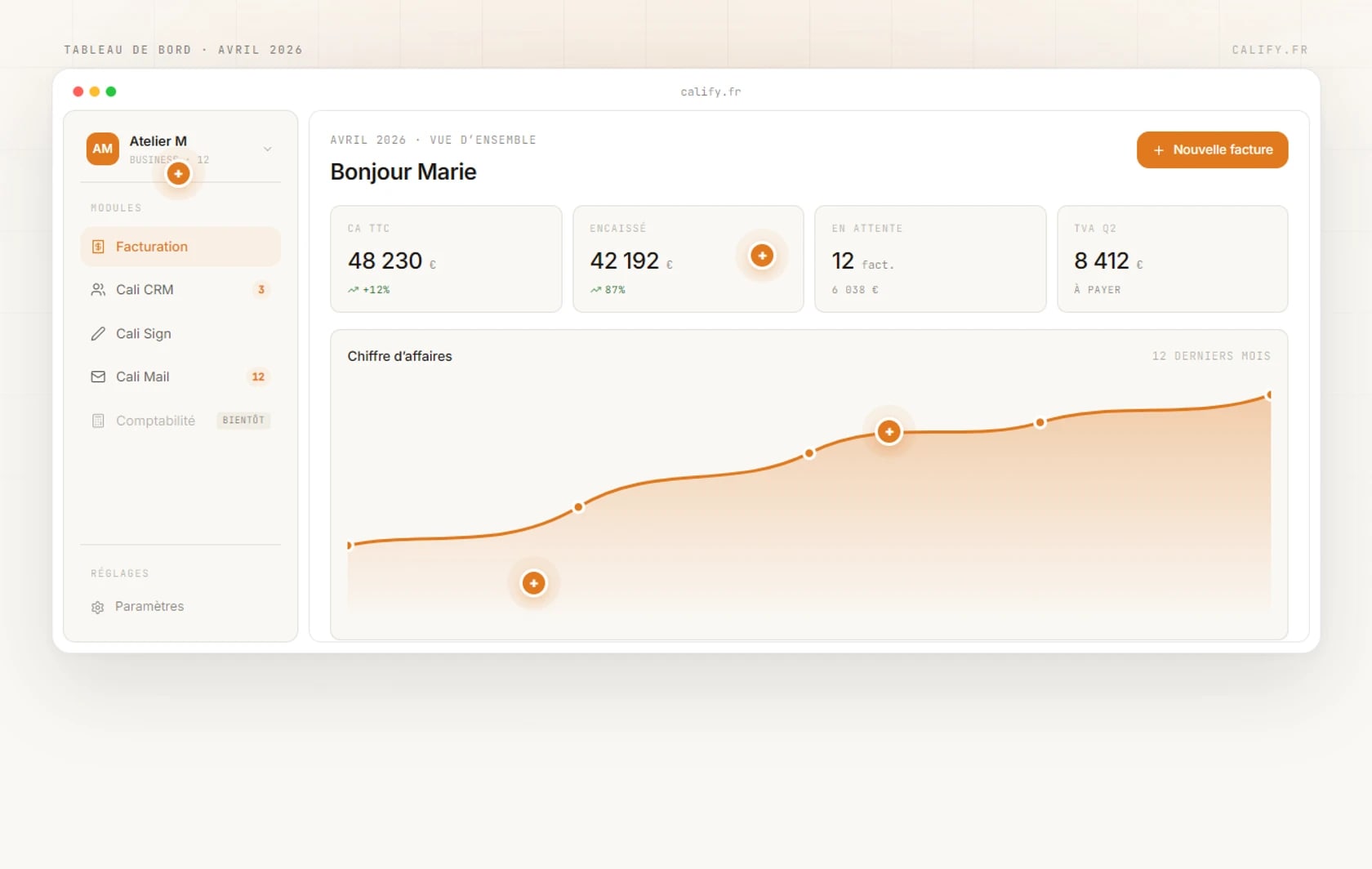Click the calify.fr address text

point(710,91)
